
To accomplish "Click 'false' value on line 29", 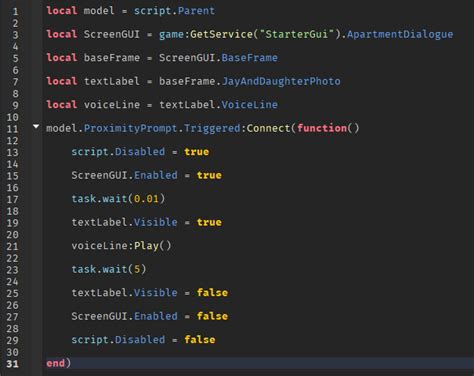I will point(200,340).
